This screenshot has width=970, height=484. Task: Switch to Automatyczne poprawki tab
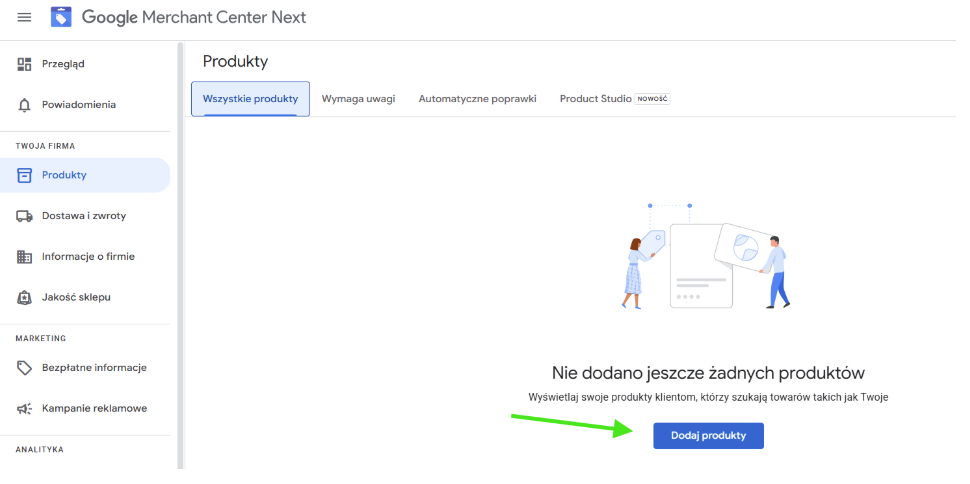tap(478, 99)
